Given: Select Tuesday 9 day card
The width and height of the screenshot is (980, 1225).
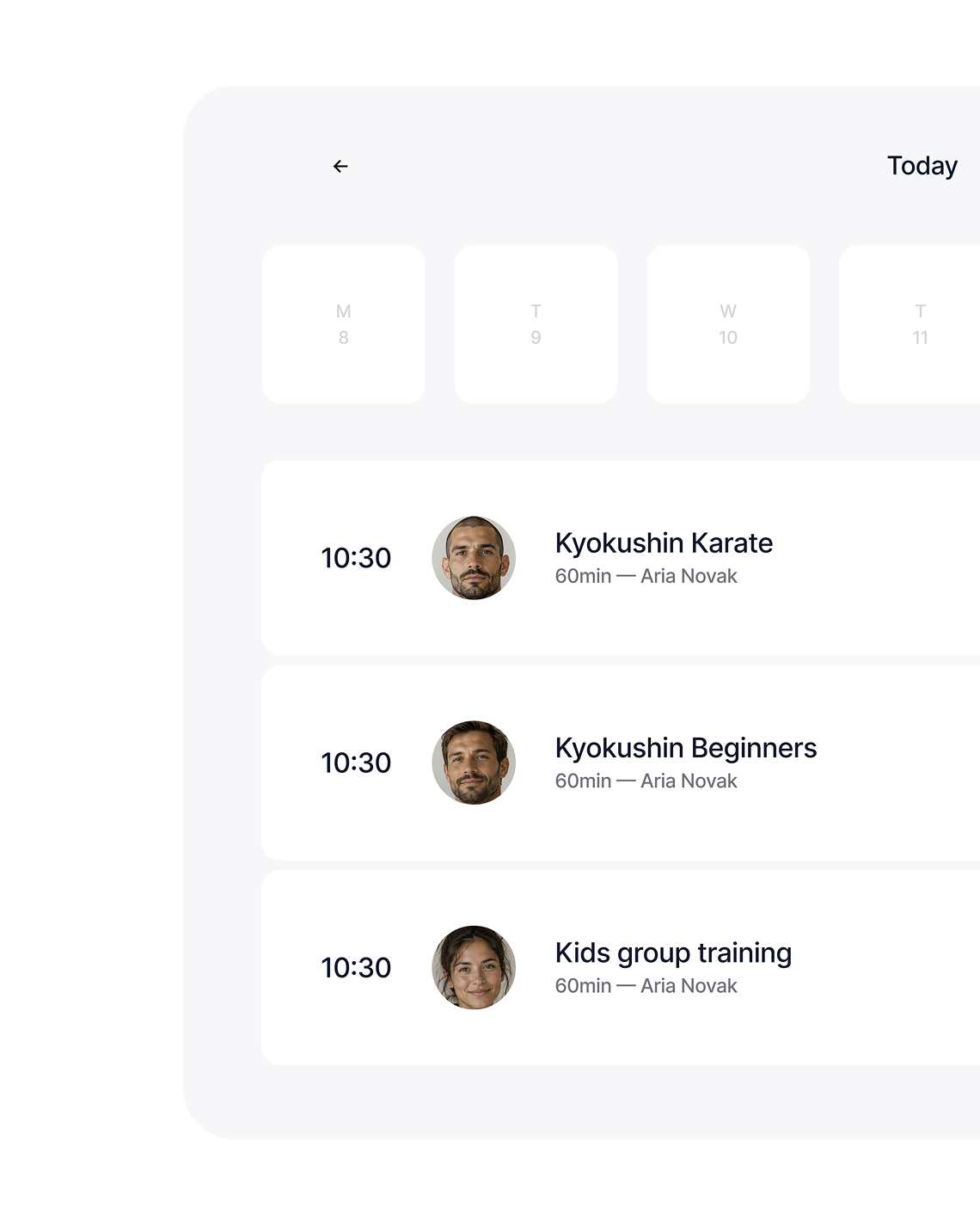Looking at the screenshot, I should point(536,324).
